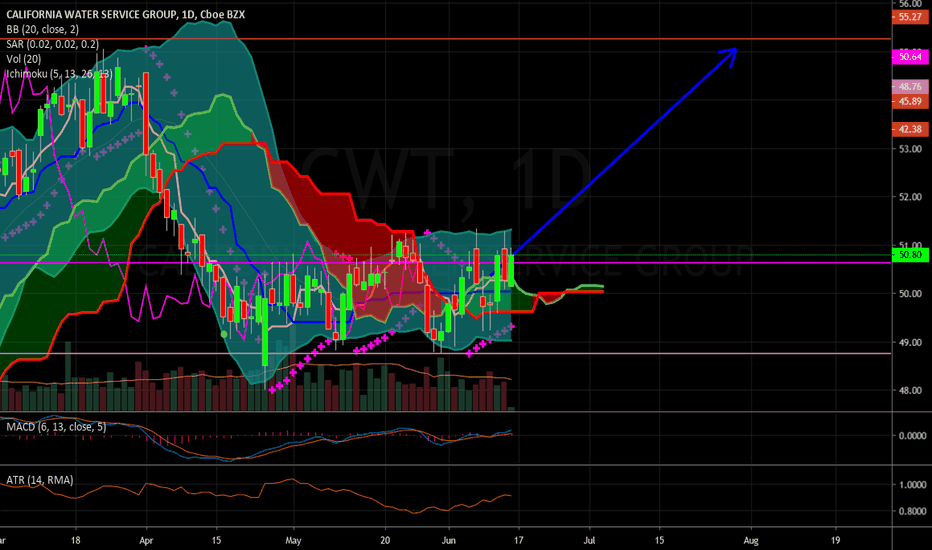
Task: Click the 48.76 pink price tag
Action: click(x=910, y=87)
